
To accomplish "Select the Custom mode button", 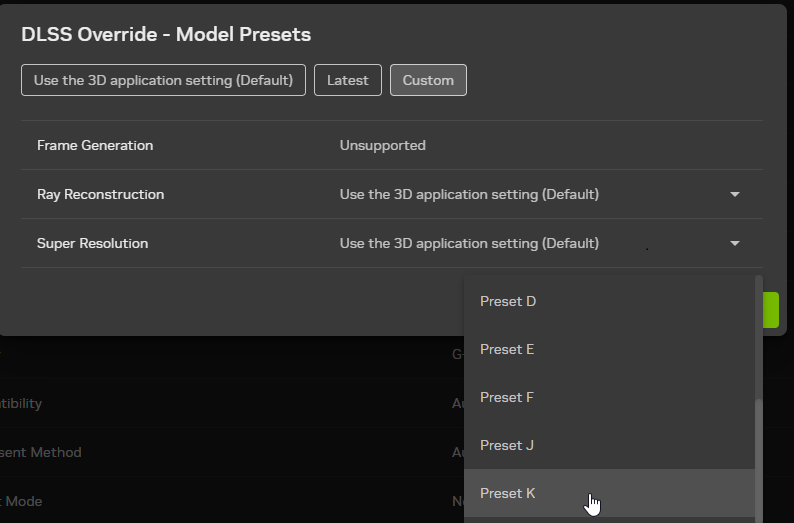I will 428,80.
